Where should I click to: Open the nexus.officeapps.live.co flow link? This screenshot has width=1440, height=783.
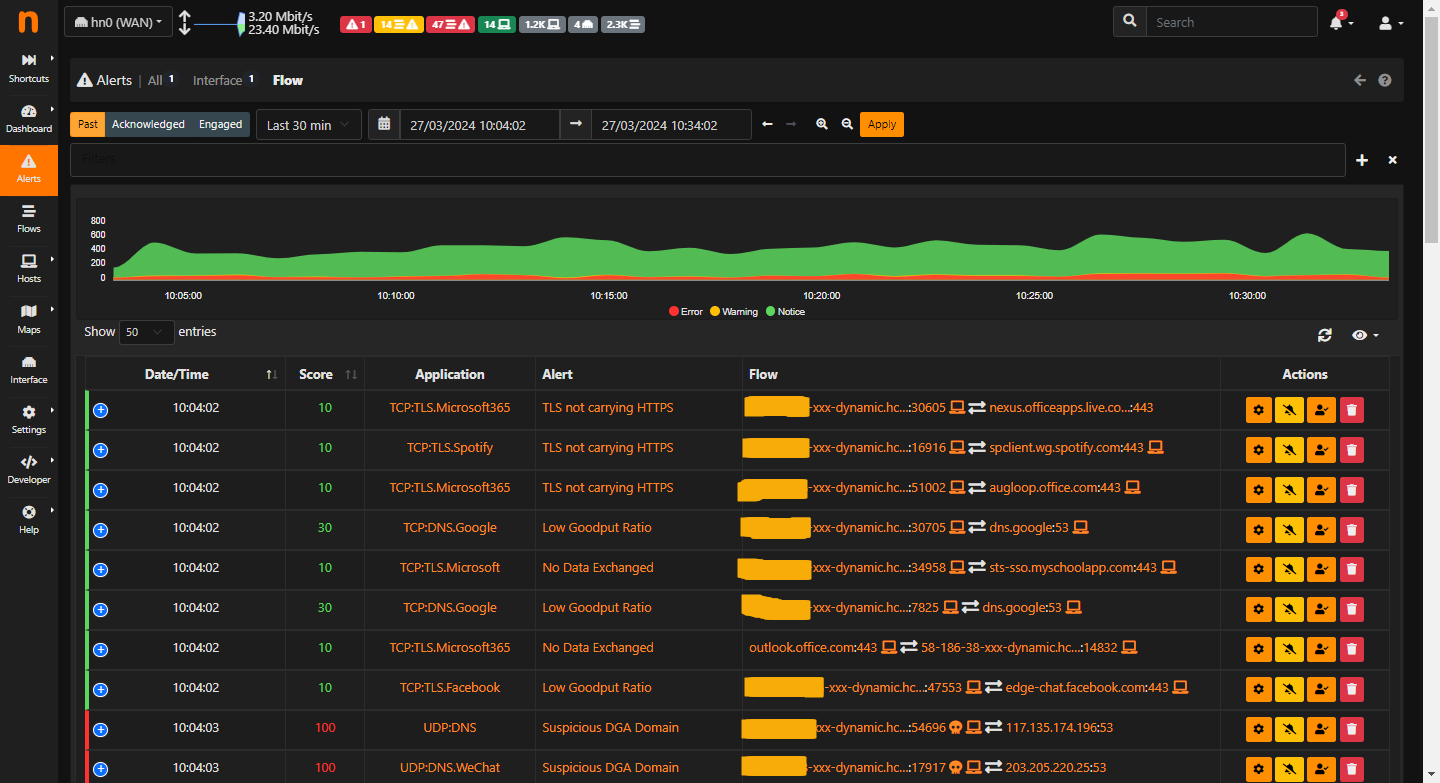pos(1059,408)
